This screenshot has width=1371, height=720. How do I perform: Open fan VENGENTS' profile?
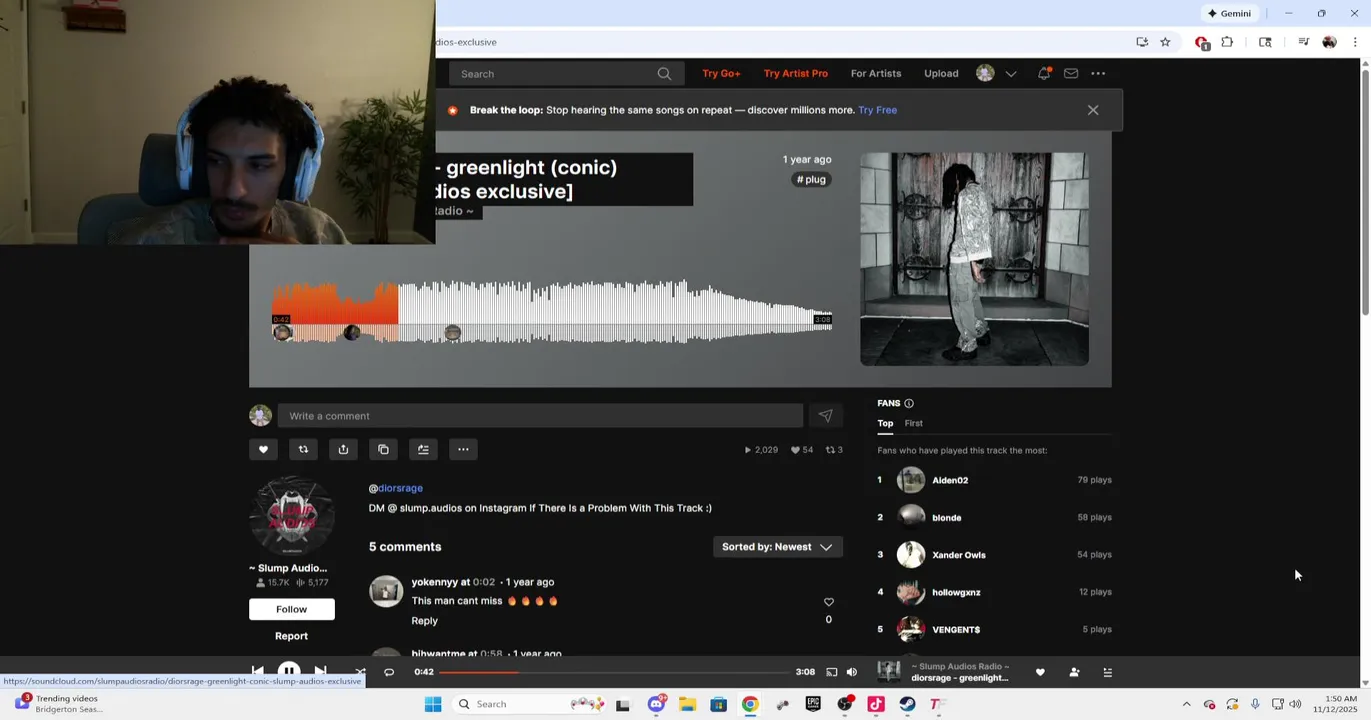tap(956, 630)
